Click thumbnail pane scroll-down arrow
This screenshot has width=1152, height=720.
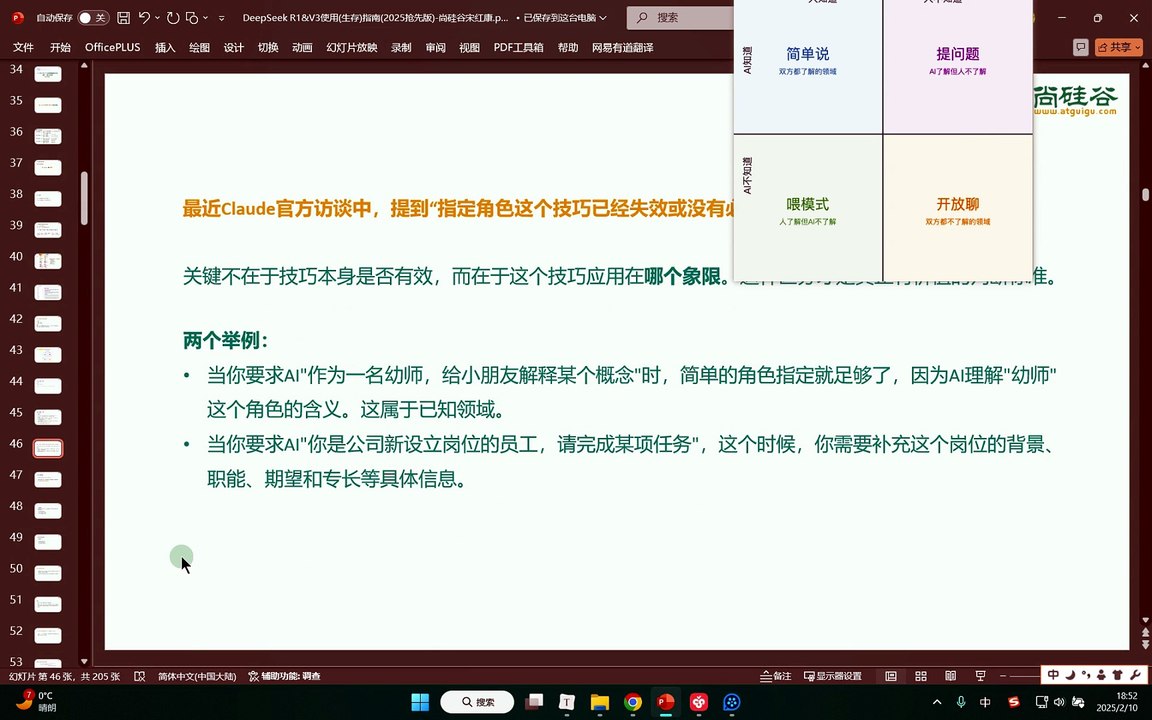[x=84, y=661]
